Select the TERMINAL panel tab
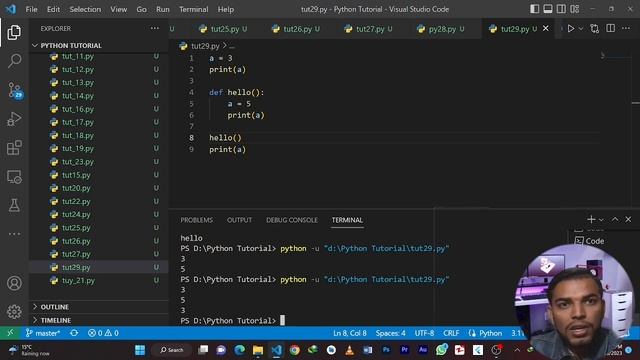640x360 pixels. [x=347, y=220]
